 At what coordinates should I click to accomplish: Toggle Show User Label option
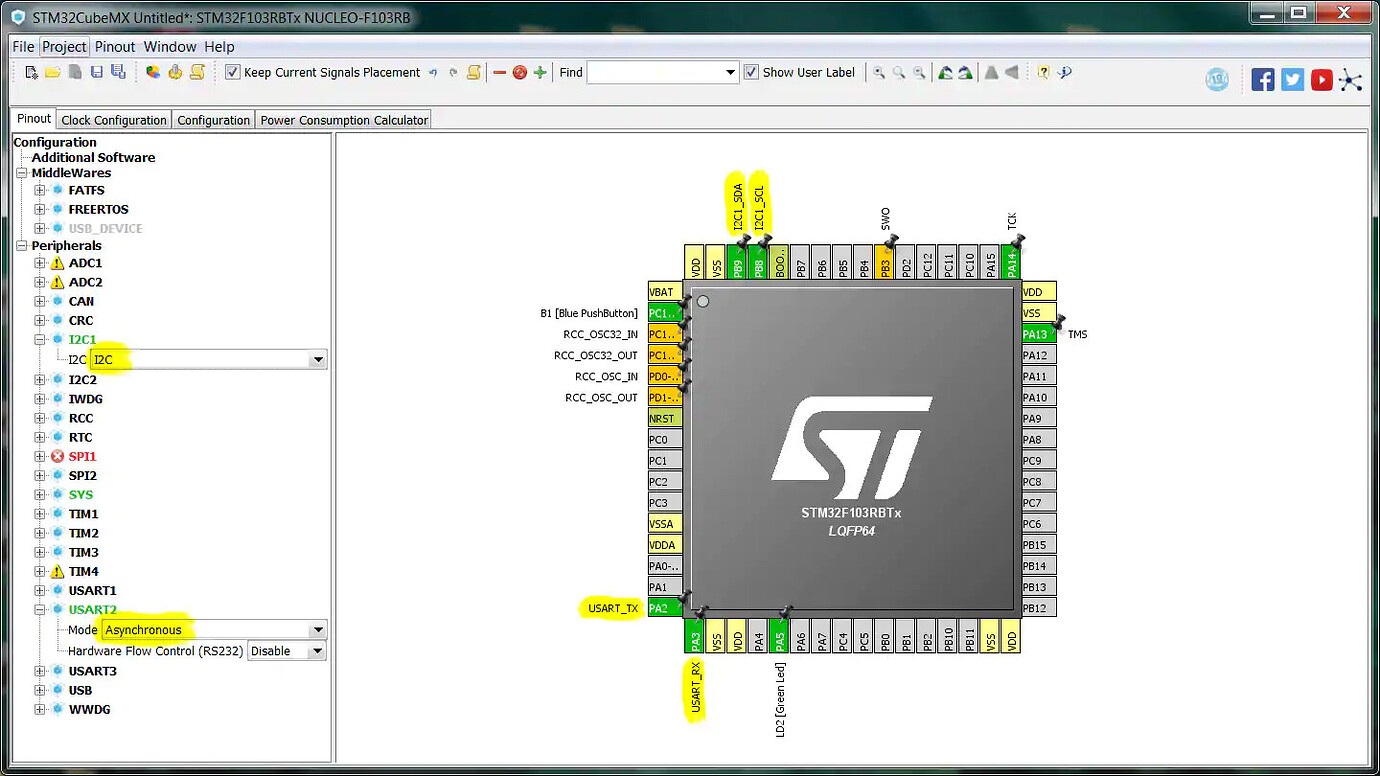[750, 72]
